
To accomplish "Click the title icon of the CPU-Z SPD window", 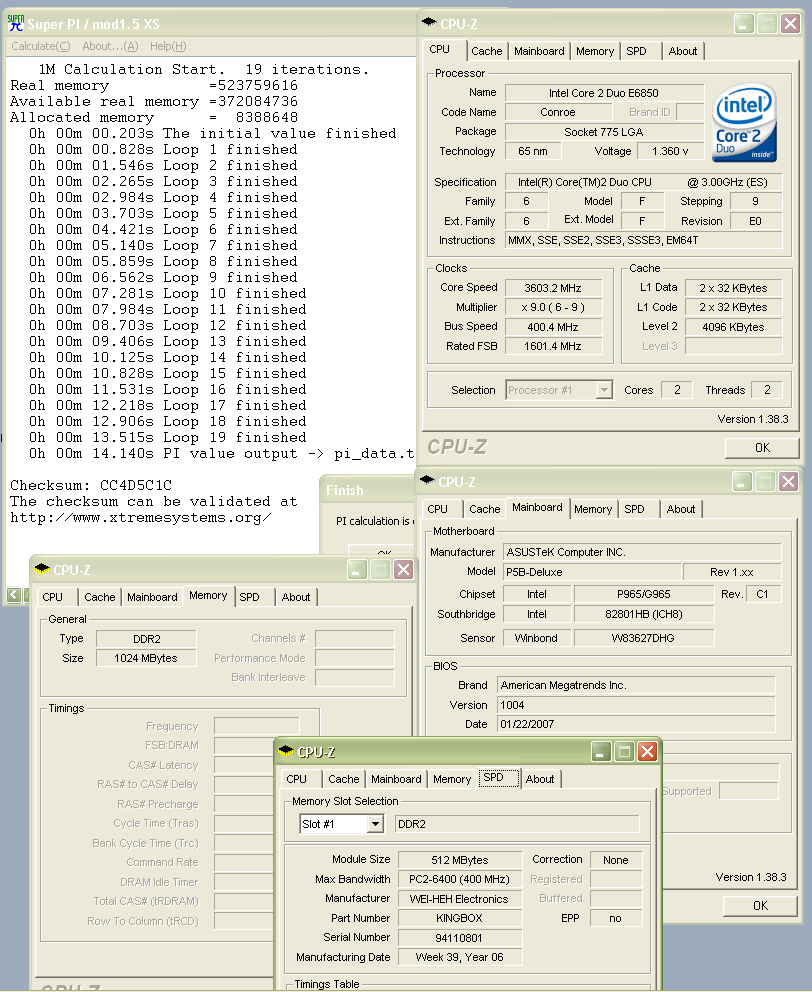I will [x=286, y=751].
